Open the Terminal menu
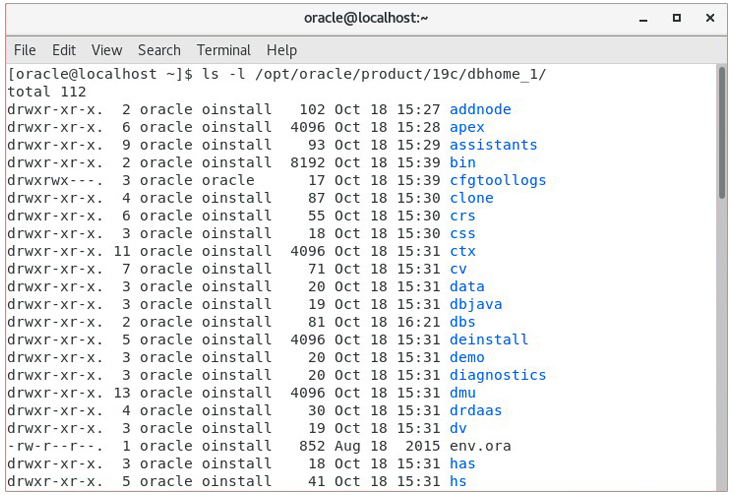 [x=224, y=50]
